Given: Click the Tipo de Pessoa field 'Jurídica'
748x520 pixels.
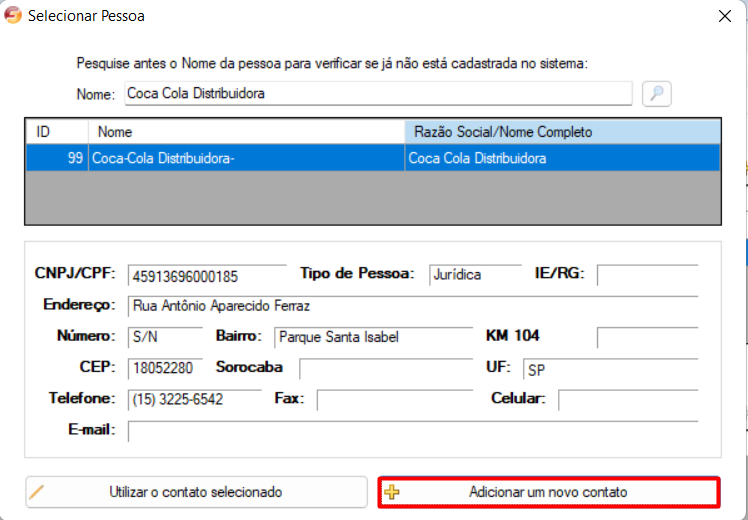Looking at the screenshot, I should click(x=475, y=275).
